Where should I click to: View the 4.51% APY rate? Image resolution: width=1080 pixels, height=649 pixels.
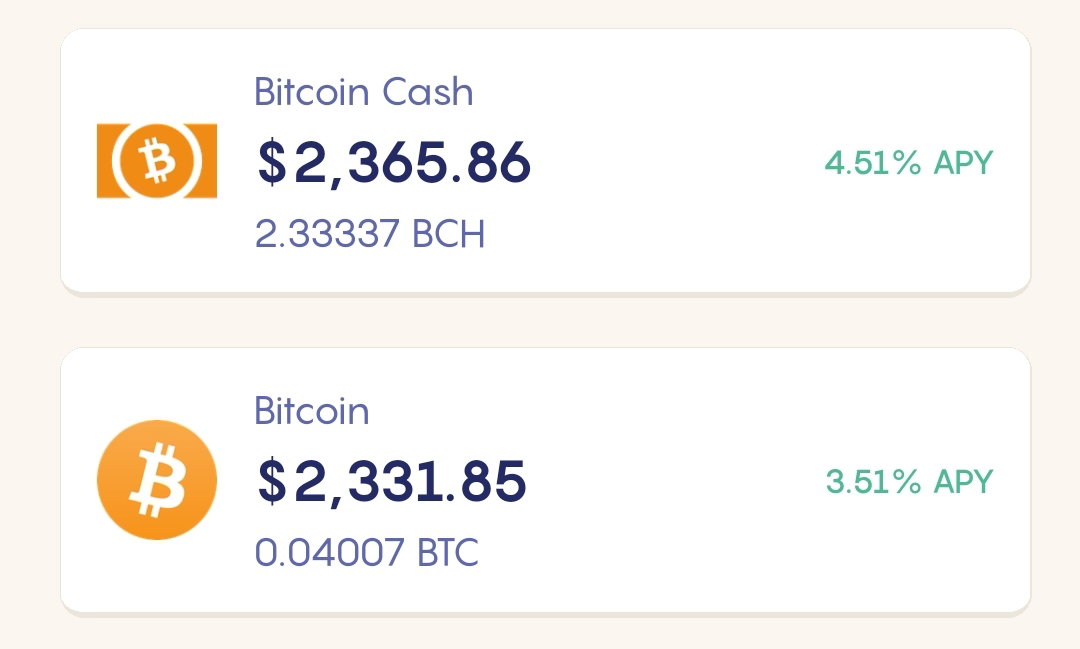(x=909, y=163)
